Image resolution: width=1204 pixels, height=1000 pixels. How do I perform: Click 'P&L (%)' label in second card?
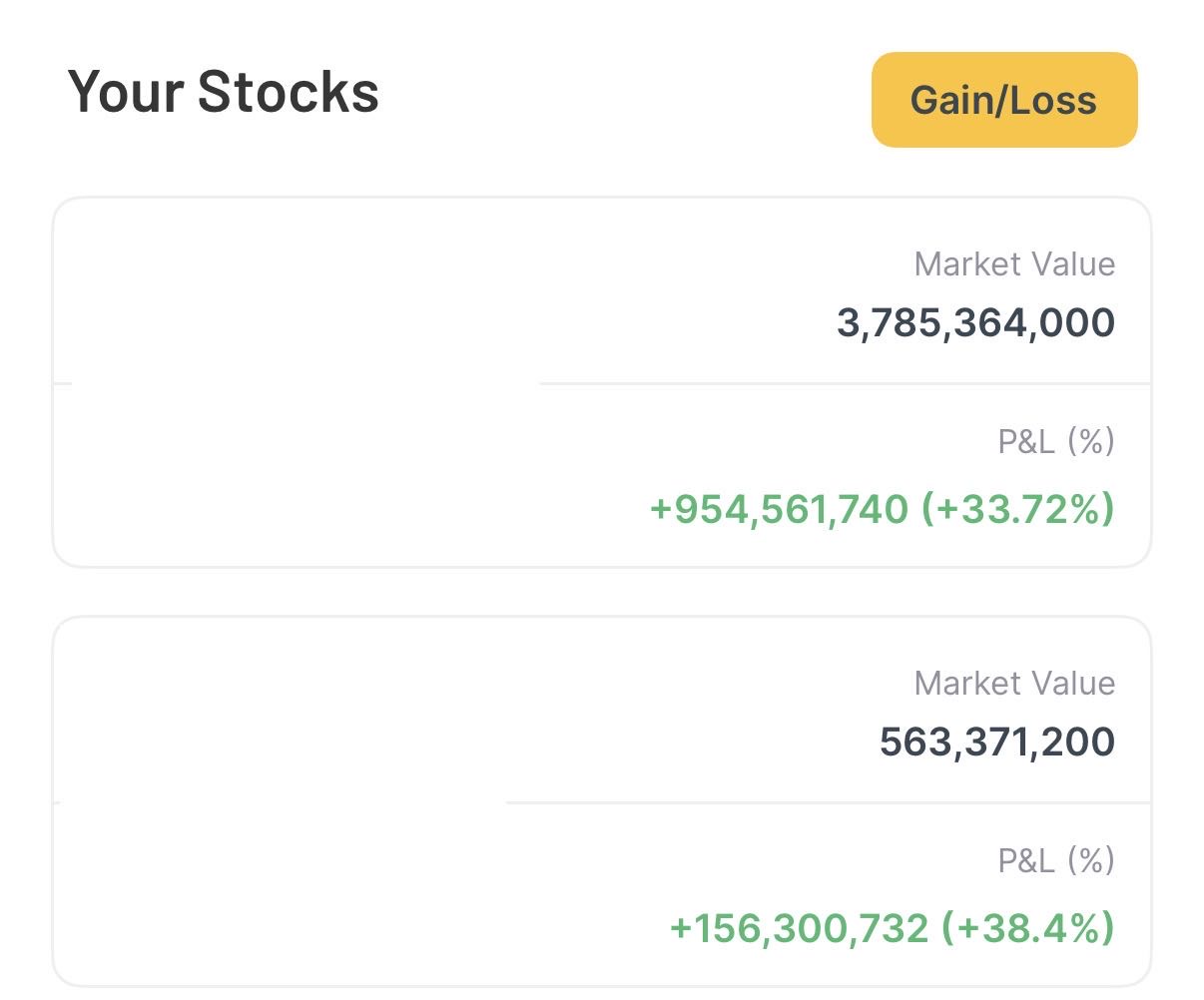[x=1056, y=860]
